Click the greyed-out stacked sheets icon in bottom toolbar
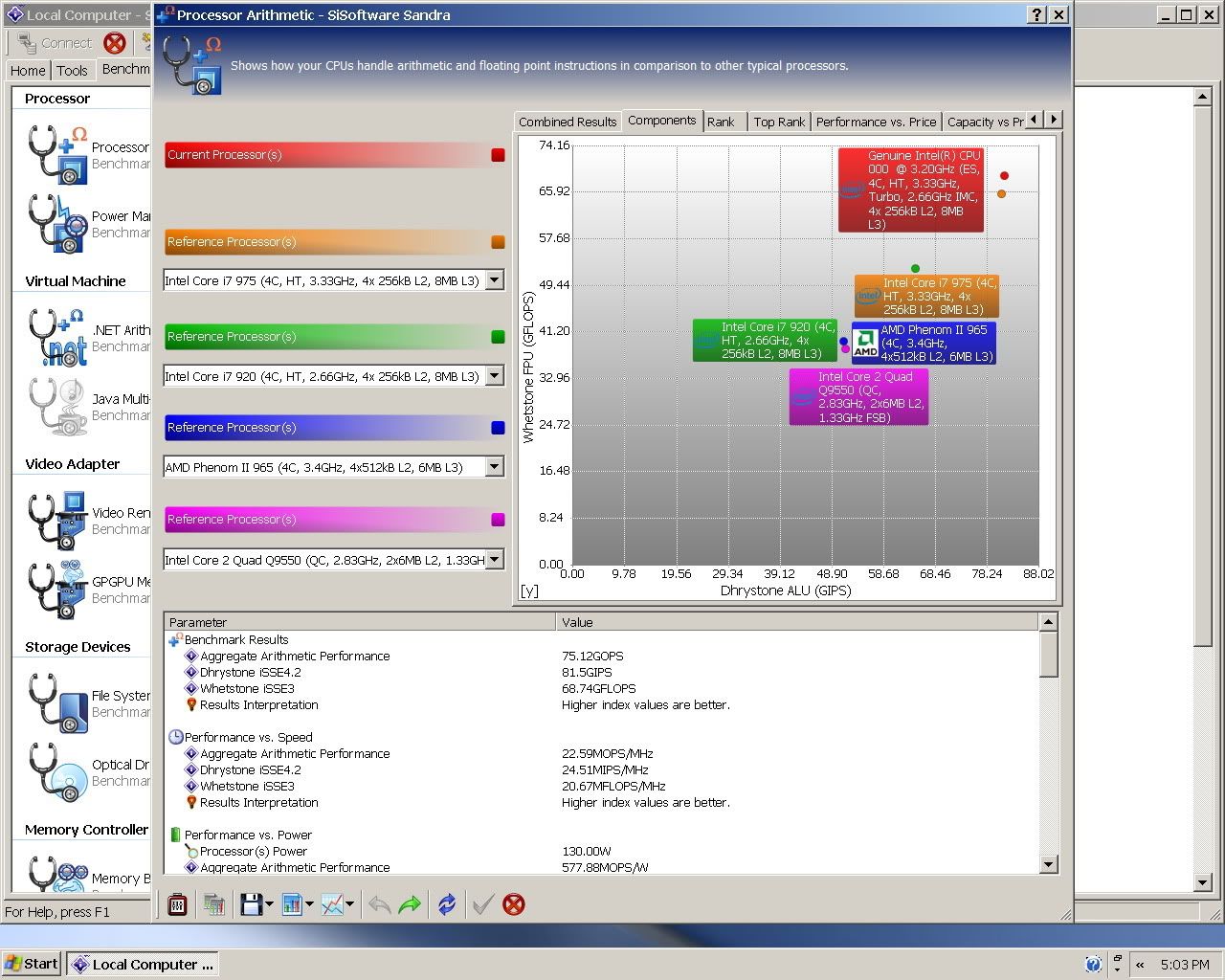The height and width of the screenshot is (980, 1225). (x=213, y=903)
